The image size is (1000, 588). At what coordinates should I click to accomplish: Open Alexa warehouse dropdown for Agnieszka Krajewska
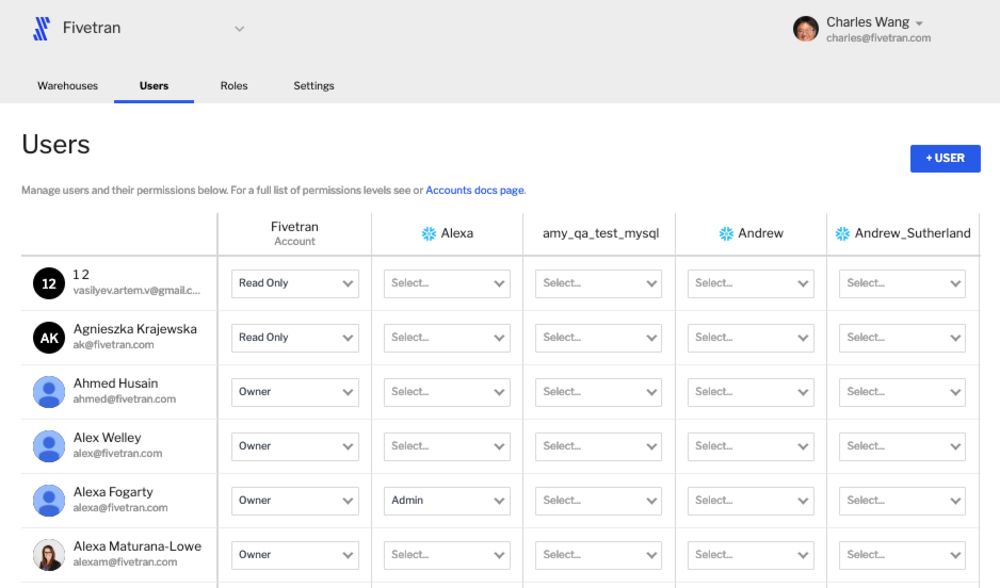[446, 337]
